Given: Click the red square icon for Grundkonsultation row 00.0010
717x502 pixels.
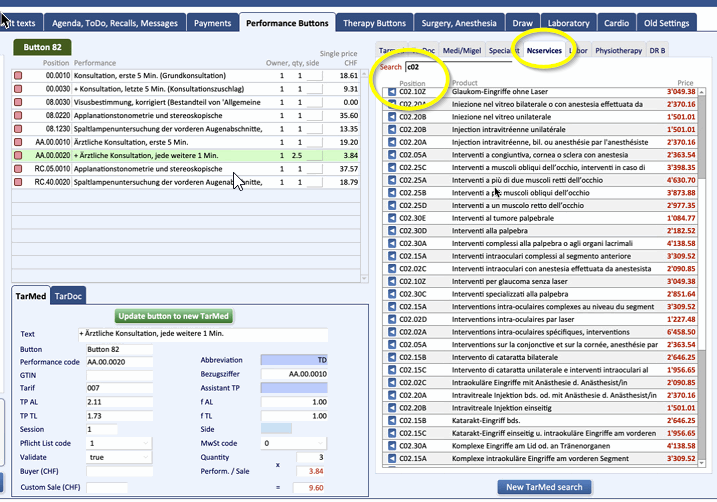Looking at the screenshot, I should click(x=18, y=75).
